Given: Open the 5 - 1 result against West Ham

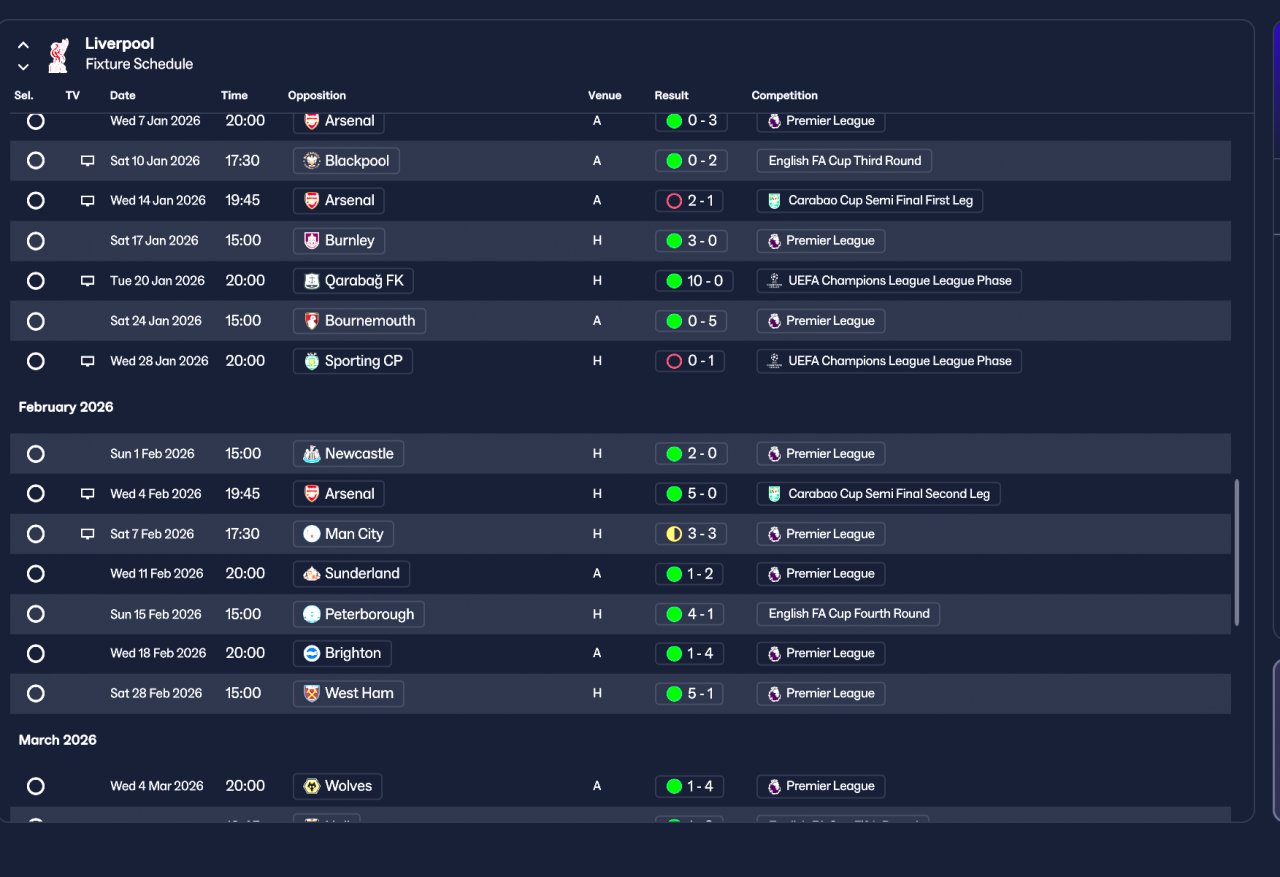Looking at the screenshot, I should coord(691,693).
